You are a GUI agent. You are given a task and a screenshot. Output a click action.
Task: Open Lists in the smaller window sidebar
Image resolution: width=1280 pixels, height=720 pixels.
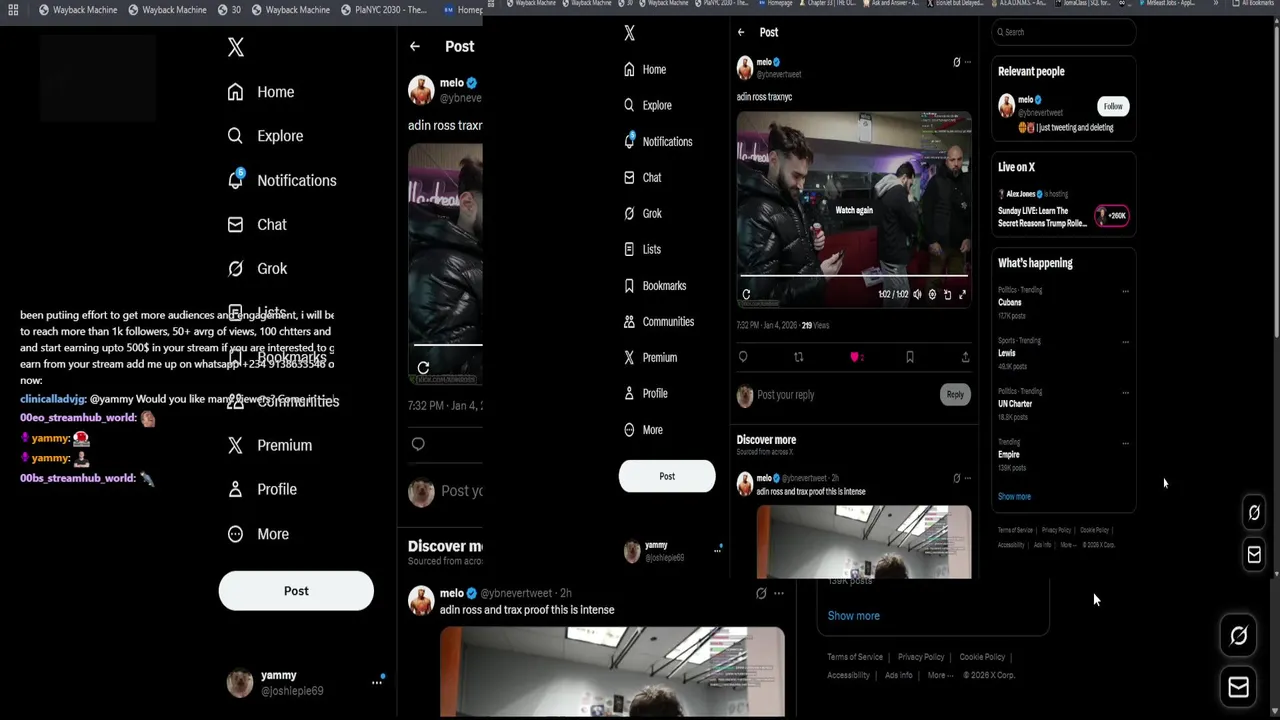[642, 249]
